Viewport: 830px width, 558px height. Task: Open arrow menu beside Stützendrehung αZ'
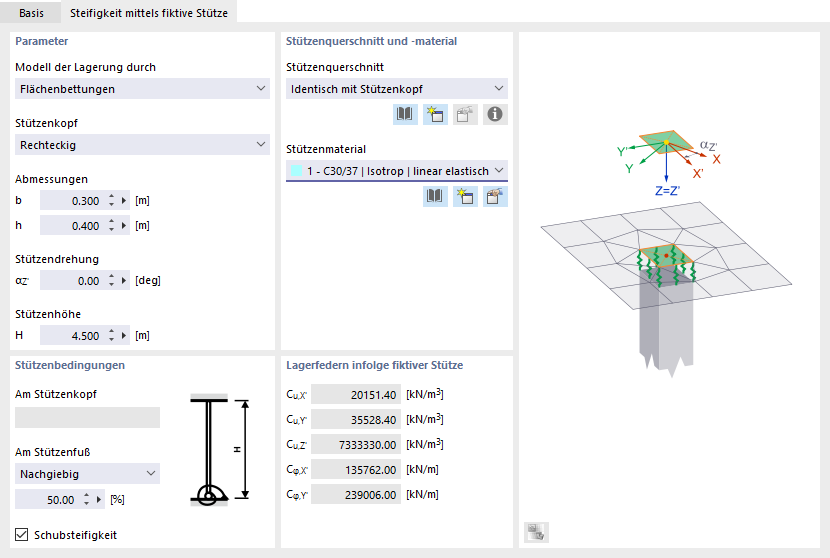124,281
